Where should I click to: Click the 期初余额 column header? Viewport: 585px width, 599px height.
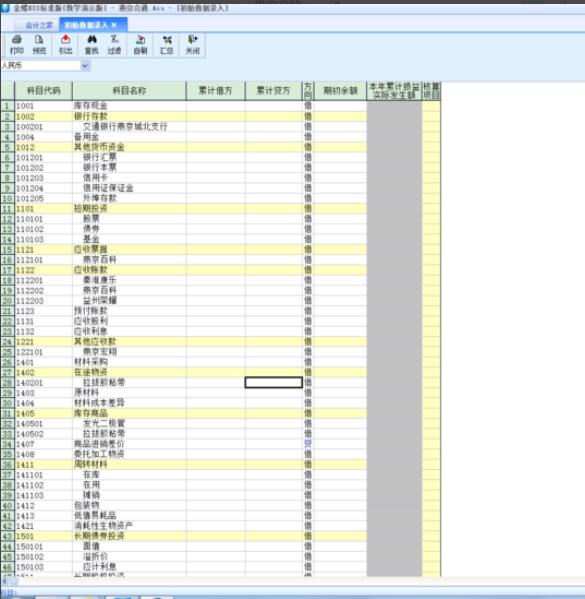[x=340, y=91]
